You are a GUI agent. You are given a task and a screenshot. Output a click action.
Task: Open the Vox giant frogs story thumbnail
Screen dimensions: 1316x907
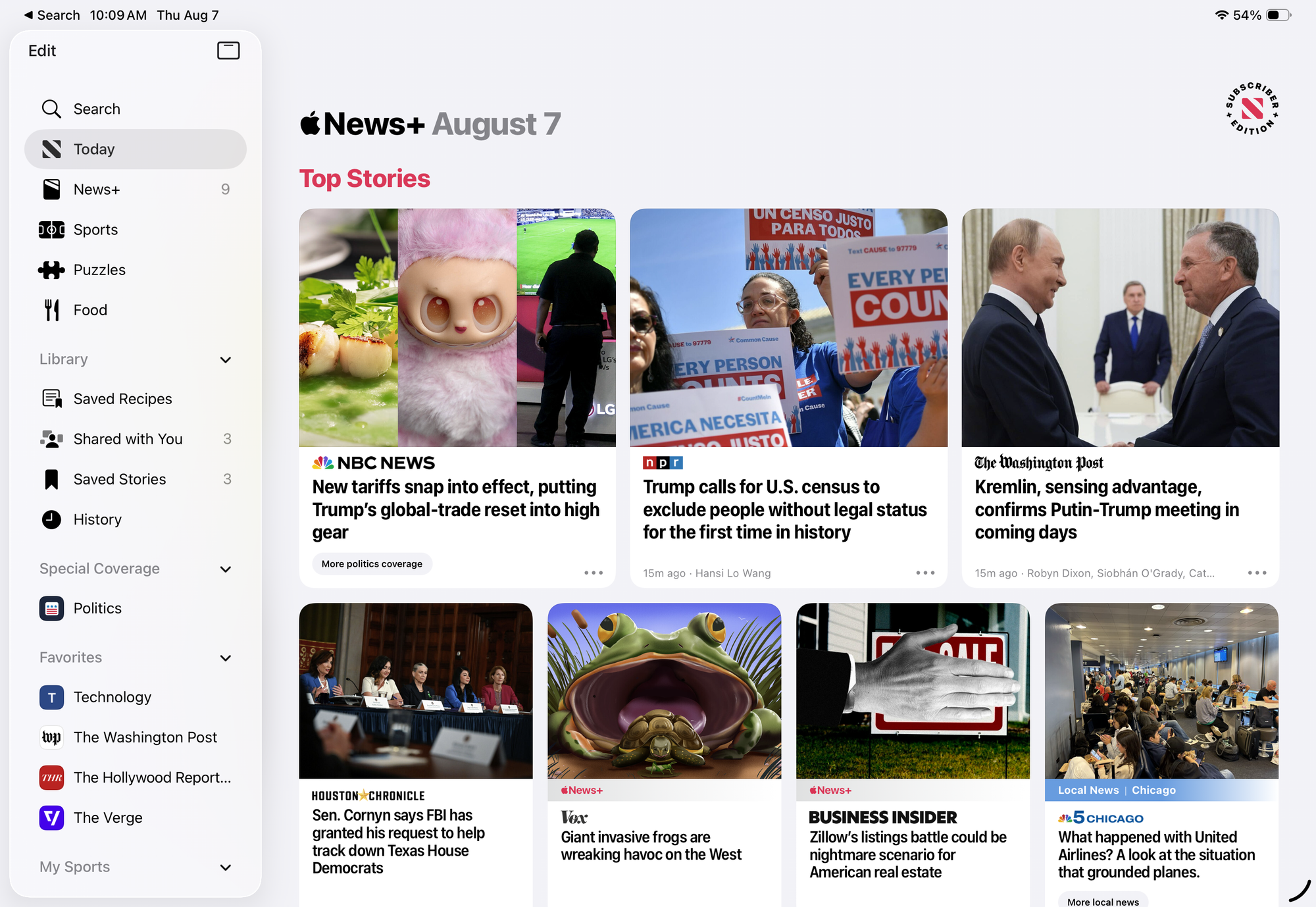pos(664,690)
